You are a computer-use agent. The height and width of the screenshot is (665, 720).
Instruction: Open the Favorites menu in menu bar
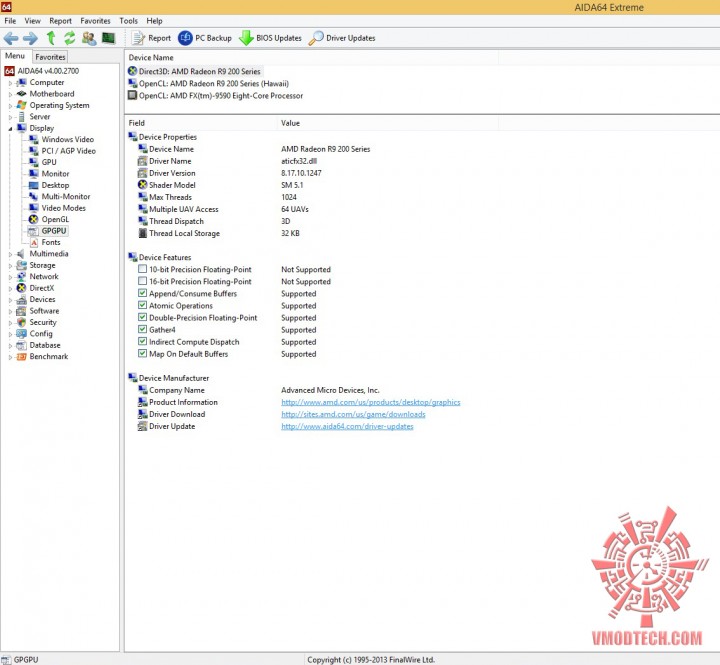point(95,21)
